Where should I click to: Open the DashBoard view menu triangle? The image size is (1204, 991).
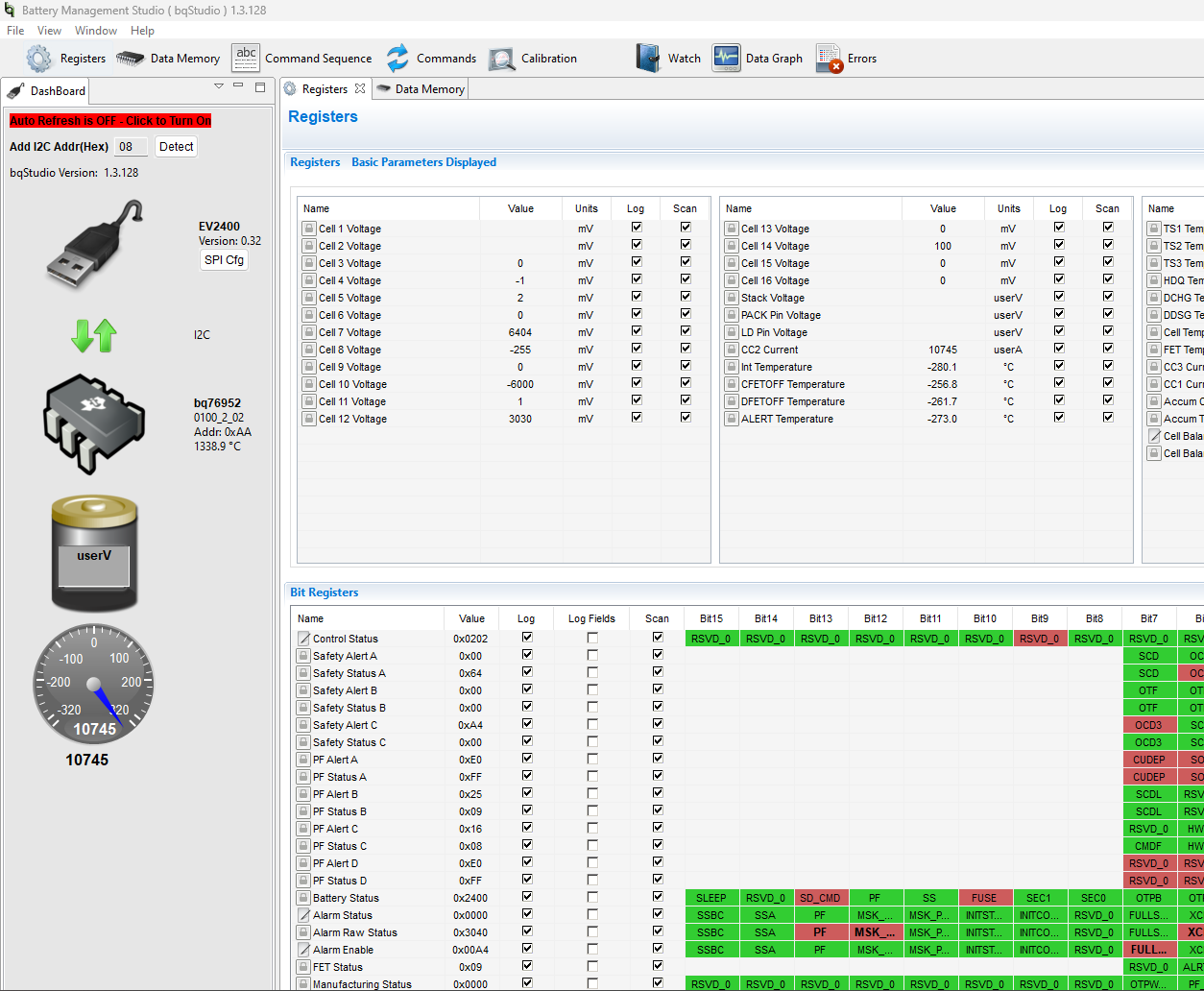pyautogui.click(x=219, y=86)
